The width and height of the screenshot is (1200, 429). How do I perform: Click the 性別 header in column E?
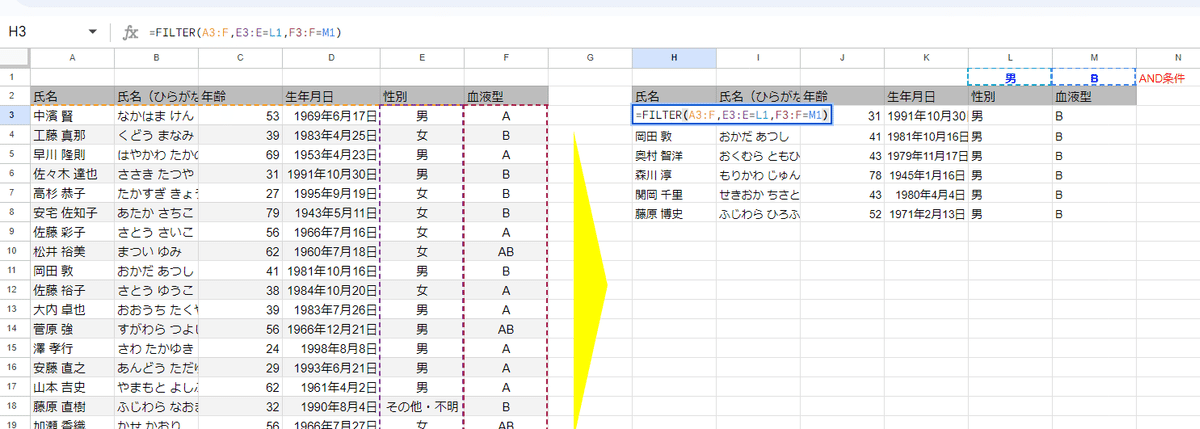click(422, 97)
